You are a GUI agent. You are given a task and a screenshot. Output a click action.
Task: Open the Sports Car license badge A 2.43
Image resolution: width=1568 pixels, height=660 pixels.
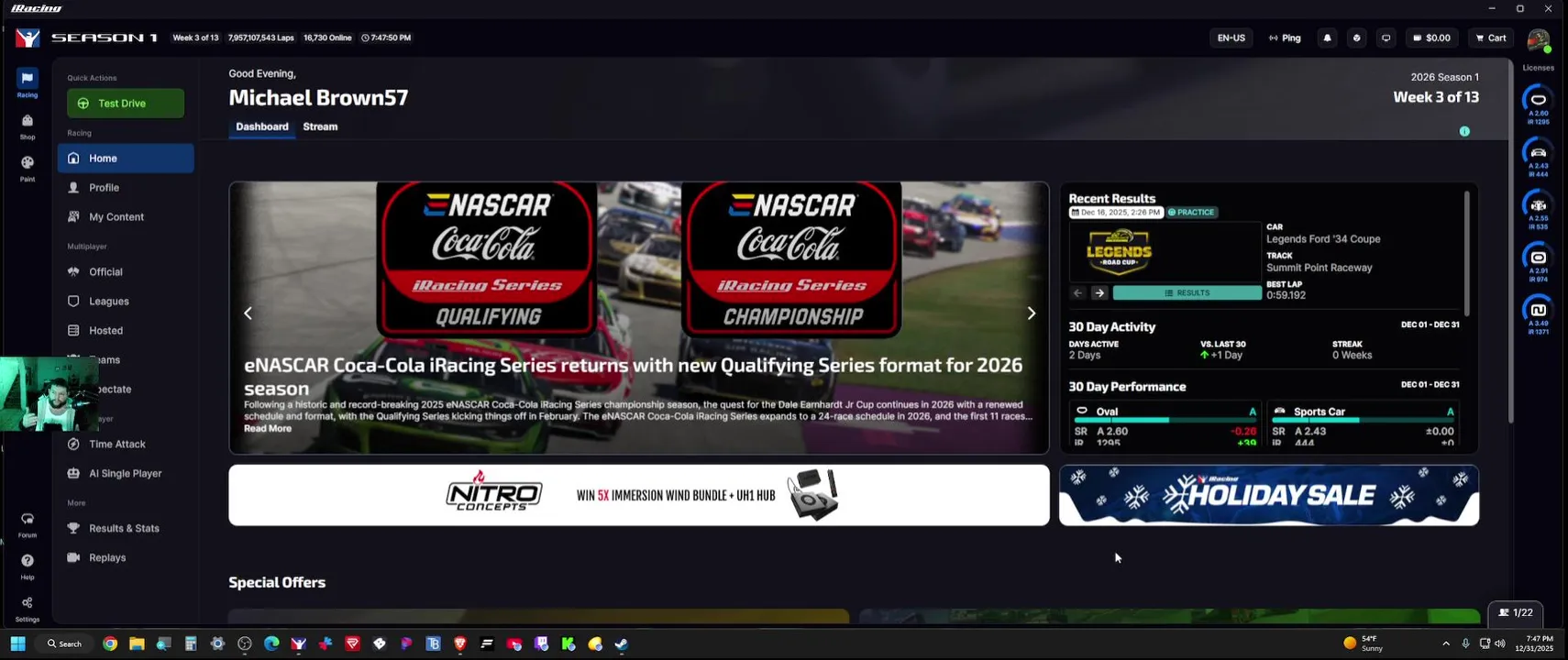1538,157
